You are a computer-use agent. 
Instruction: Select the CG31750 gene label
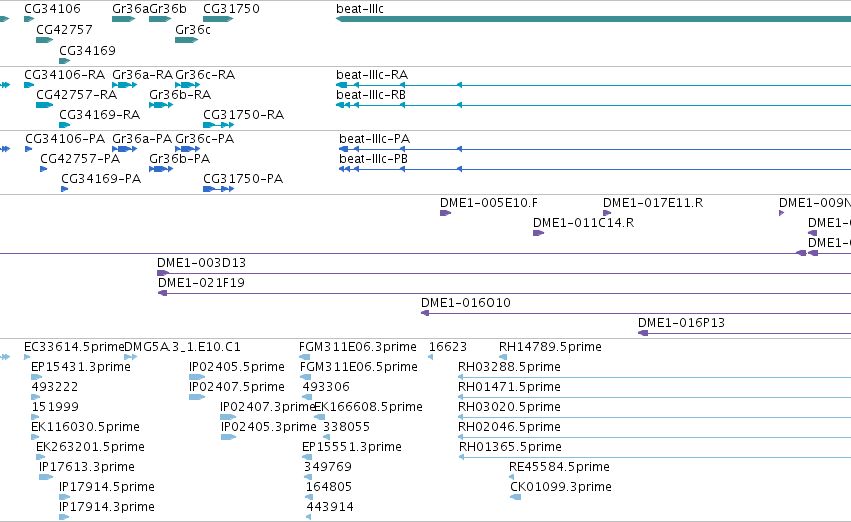point(231,9)
